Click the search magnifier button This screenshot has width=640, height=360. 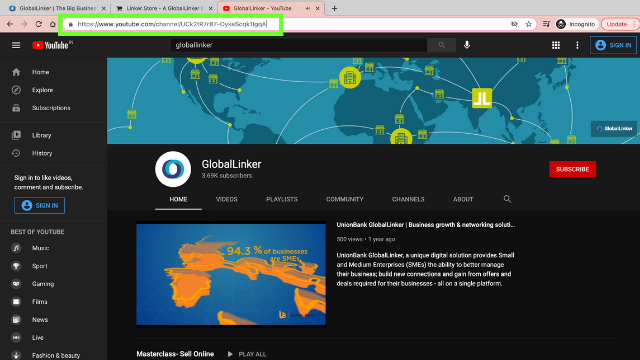tap(441, 45)
